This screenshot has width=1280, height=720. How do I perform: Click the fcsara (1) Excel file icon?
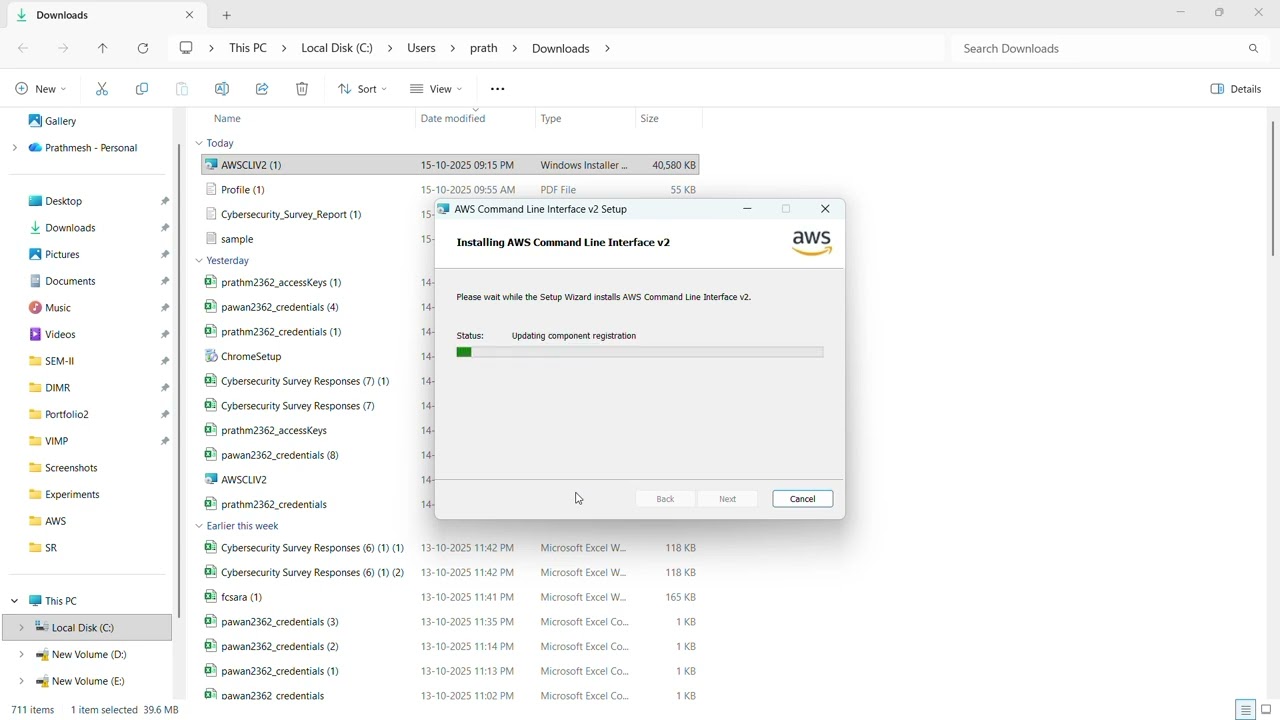coord(211,597)
